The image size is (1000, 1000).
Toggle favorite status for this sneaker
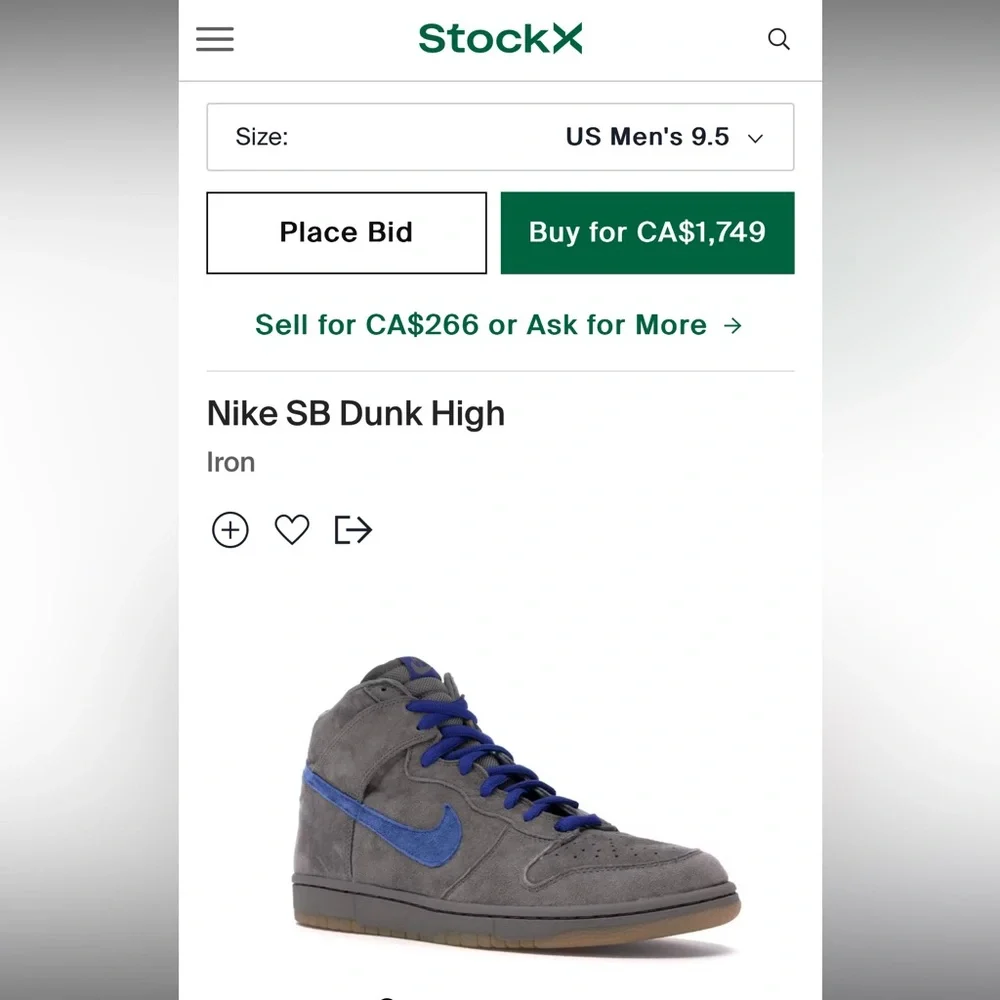tap(291, 529)
